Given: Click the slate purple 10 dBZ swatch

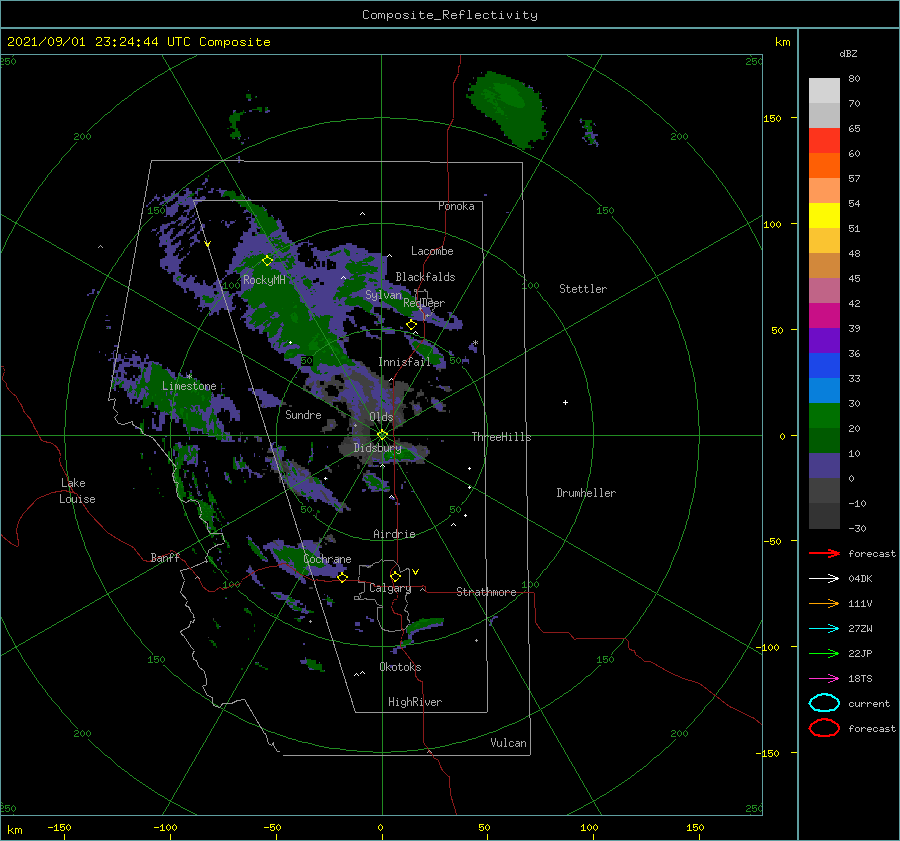Looking at the screenshot, I should point(824,466).
